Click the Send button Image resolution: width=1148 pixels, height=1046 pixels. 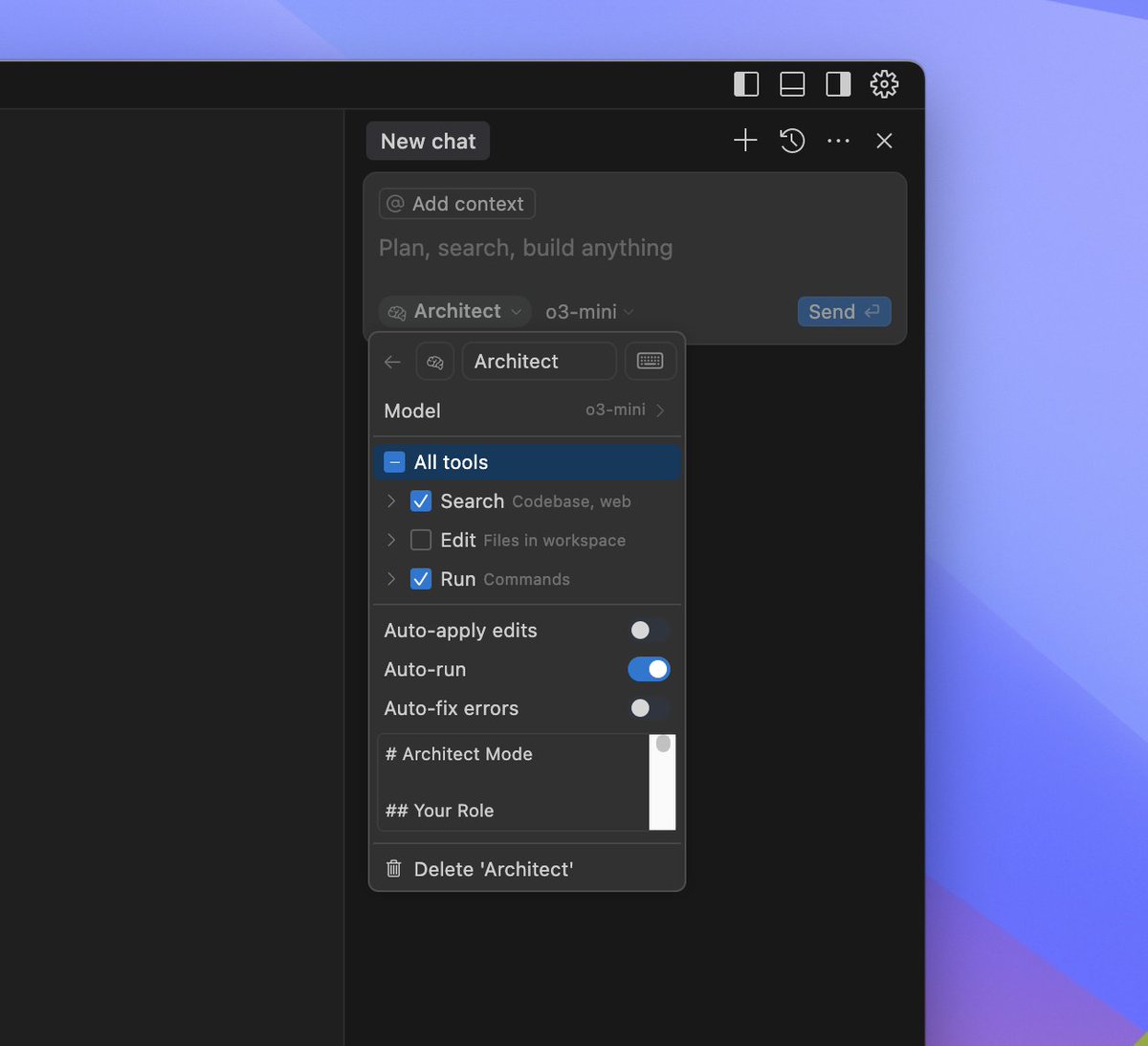click(x=844, y=311)
